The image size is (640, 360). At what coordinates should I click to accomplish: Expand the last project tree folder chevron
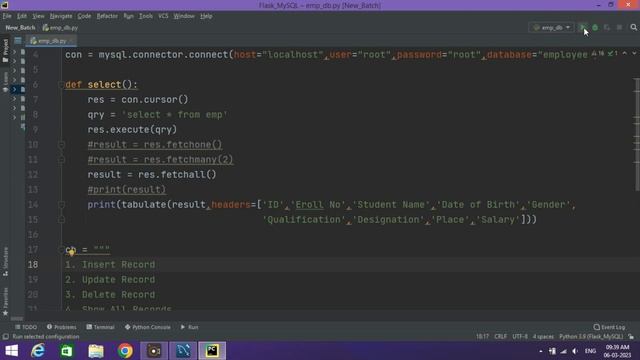click(x=14, y=118)
